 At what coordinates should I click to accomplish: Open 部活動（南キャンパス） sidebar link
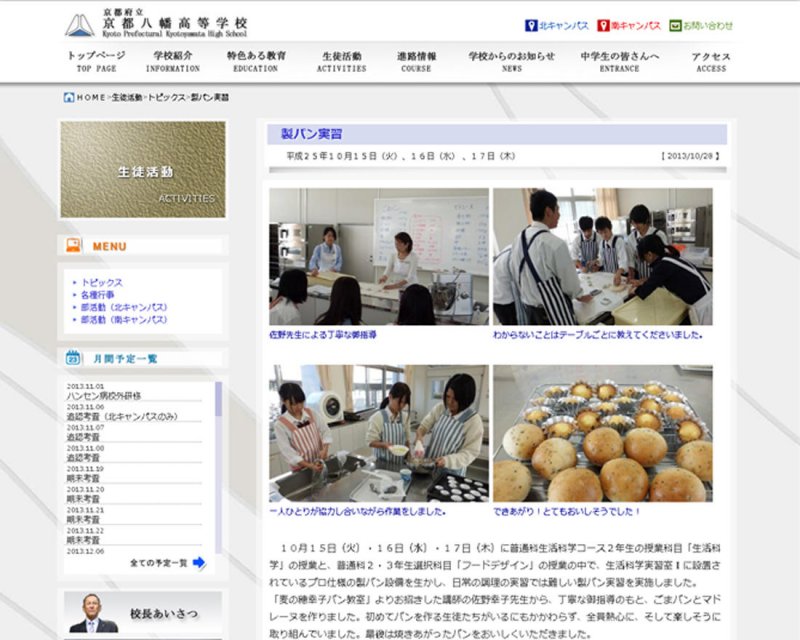pos(124,320)
